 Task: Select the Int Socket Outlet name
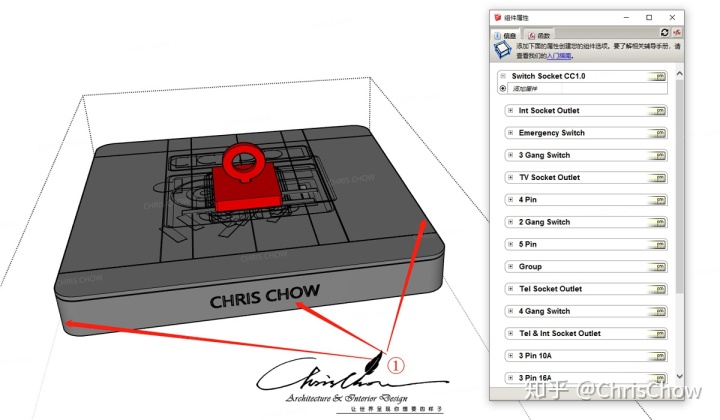[x=549, y=111]
